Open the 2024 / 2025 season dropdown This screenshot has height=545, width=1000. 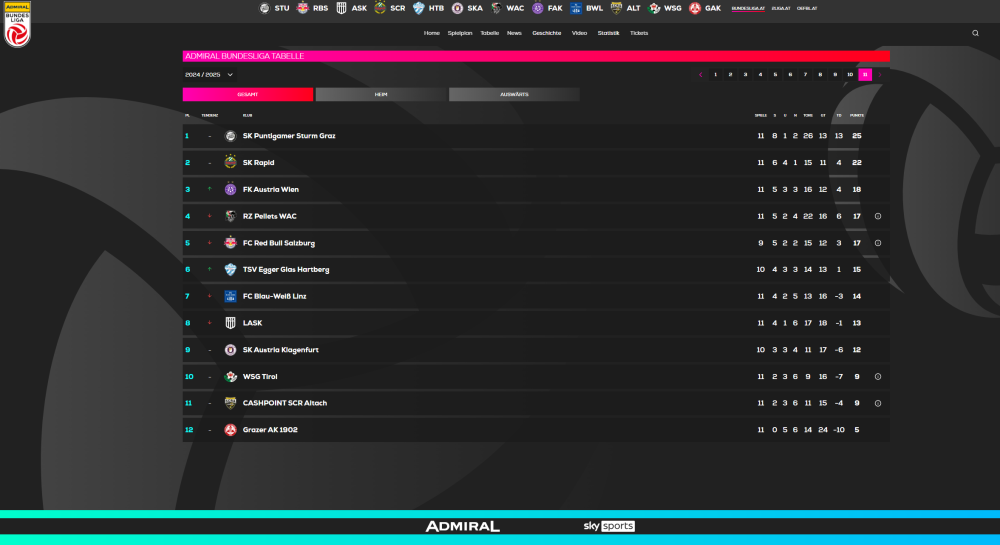[x=209, y=74]
